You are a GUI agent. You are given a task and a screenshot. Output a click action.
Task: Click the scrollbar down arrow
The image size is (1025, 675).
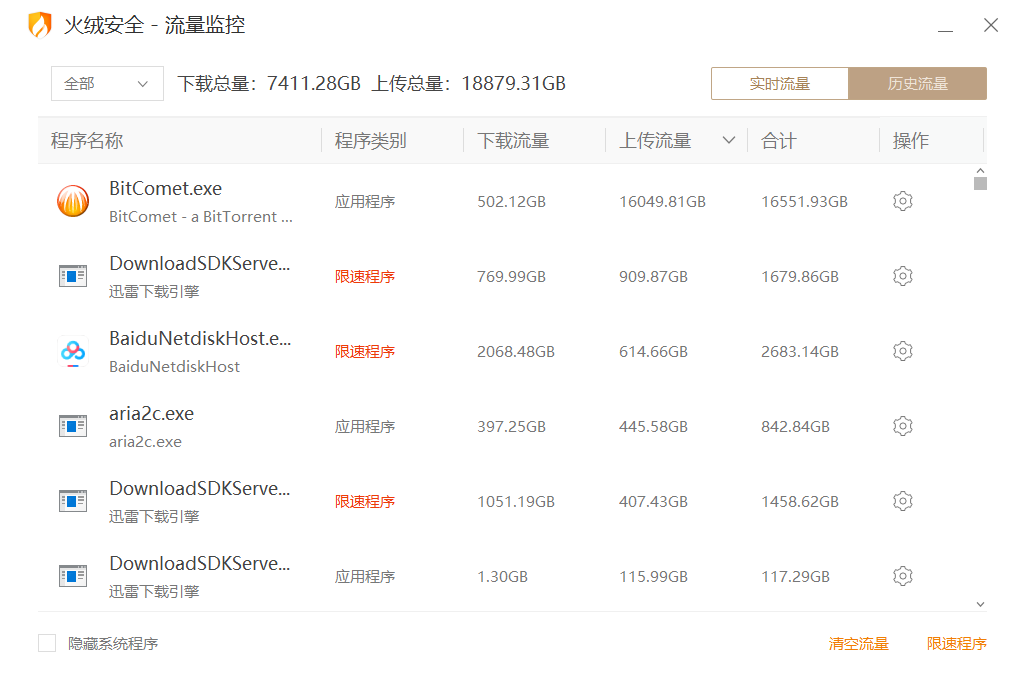pos(980,604)
